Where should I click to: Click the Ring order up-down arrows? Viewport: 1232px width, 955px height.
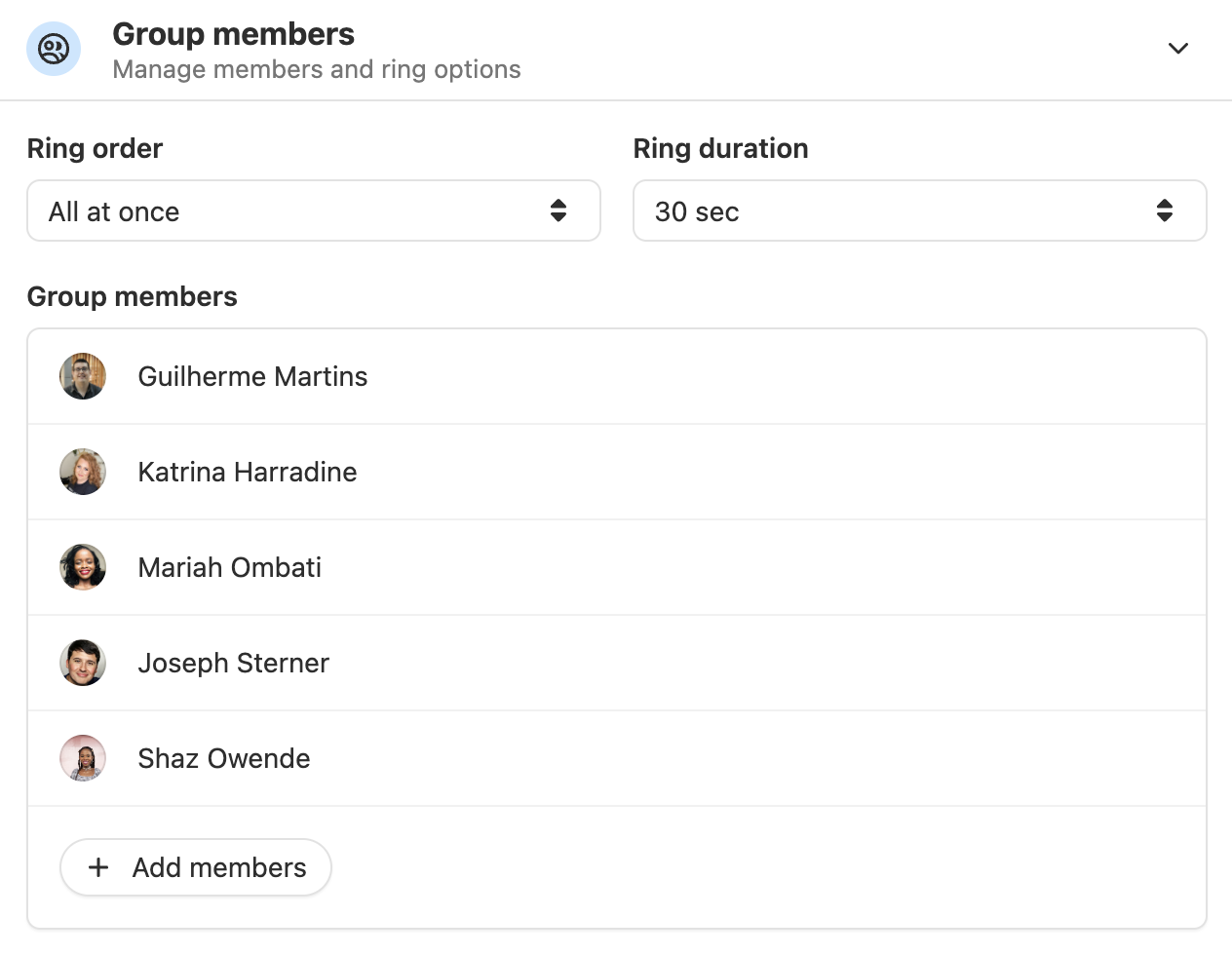[558, 210]
